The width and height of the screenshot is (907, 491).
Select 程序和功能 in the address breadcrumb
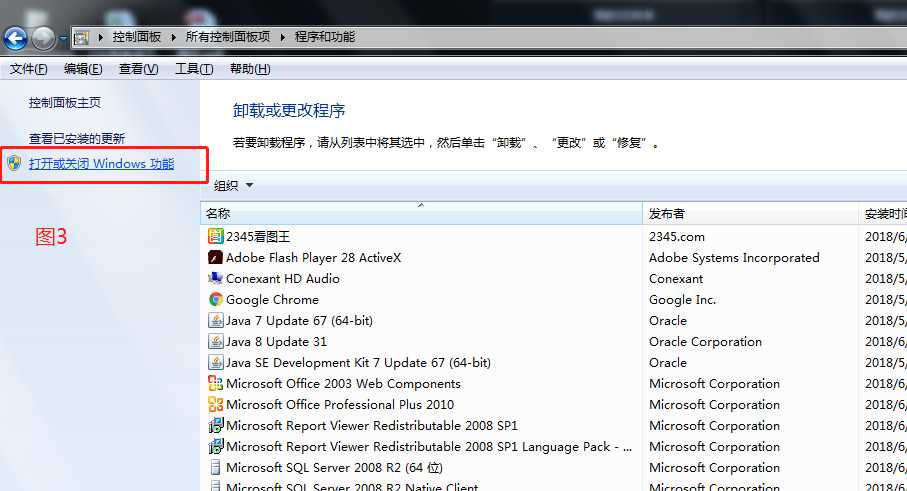tap(325, 37)
